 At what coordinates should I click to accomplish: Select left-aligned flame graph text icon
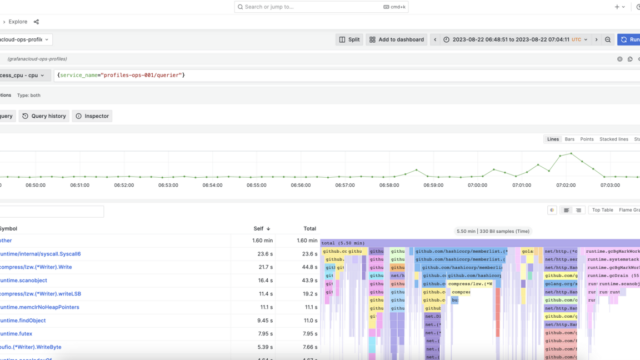[566, 210]
